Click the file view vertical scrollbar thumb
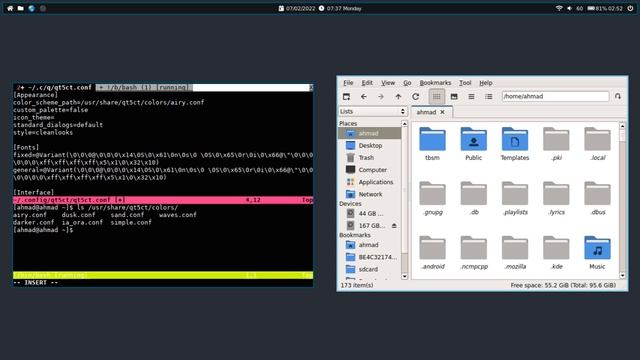The width and height of the screenshot is (640, 360). [622, 136]
